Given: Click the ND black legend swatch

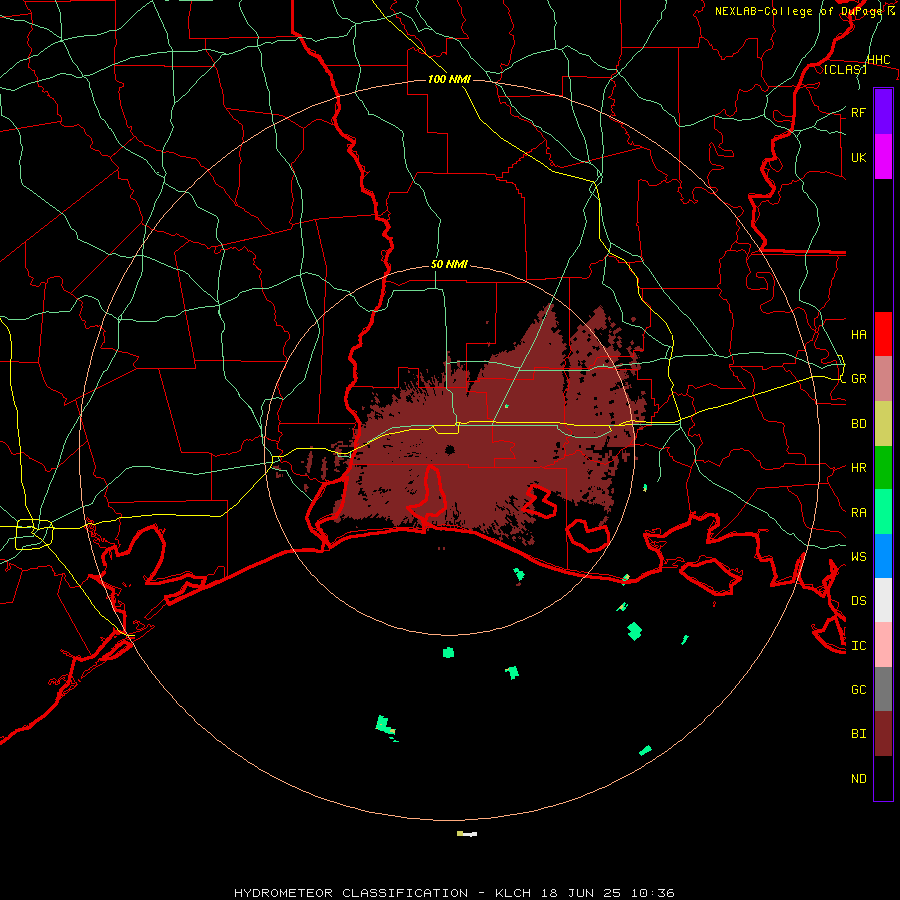Looking at the screenshot, I should 883,778.
